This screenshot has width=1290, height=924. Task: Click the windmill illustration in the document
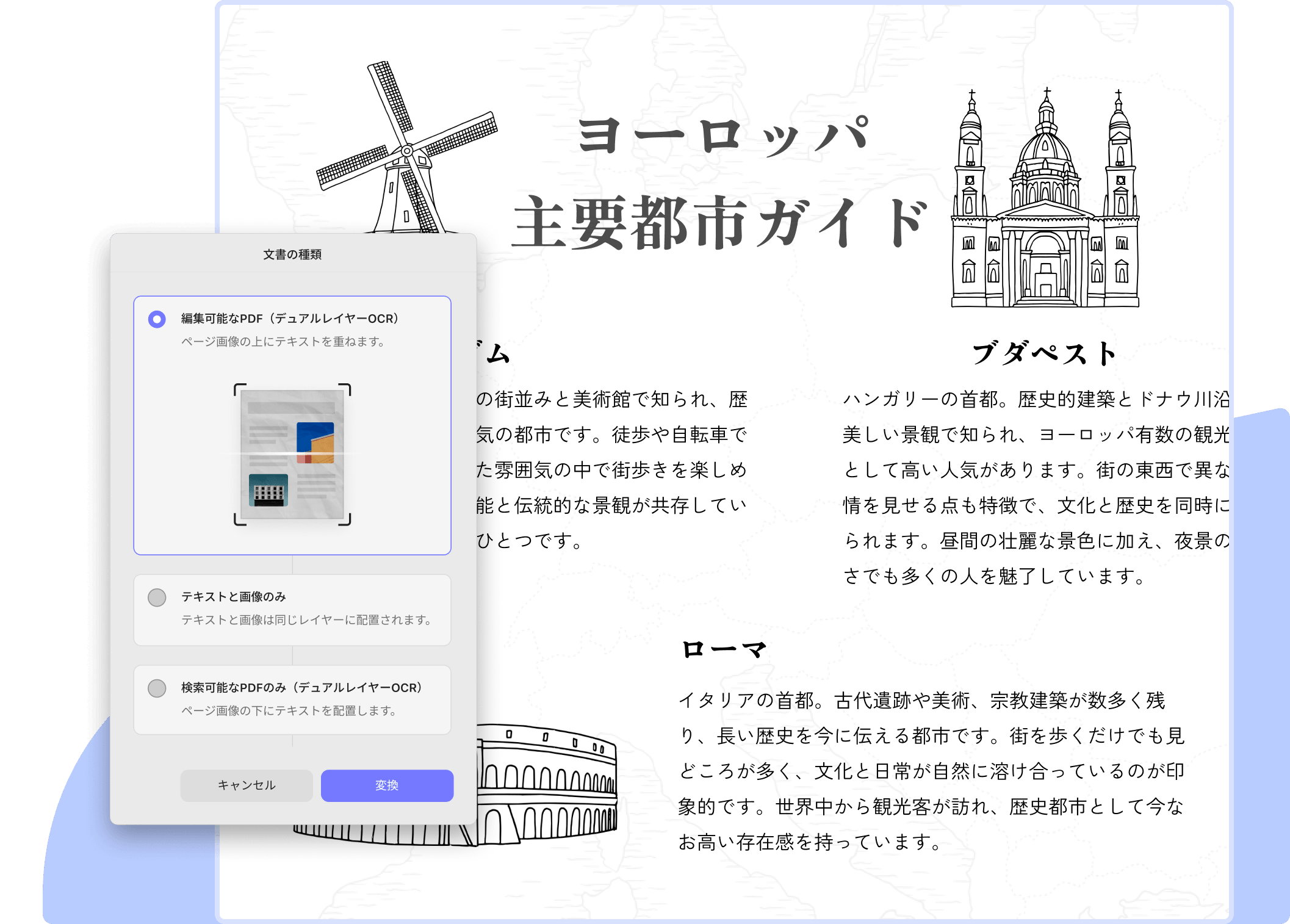pos(407,147)
